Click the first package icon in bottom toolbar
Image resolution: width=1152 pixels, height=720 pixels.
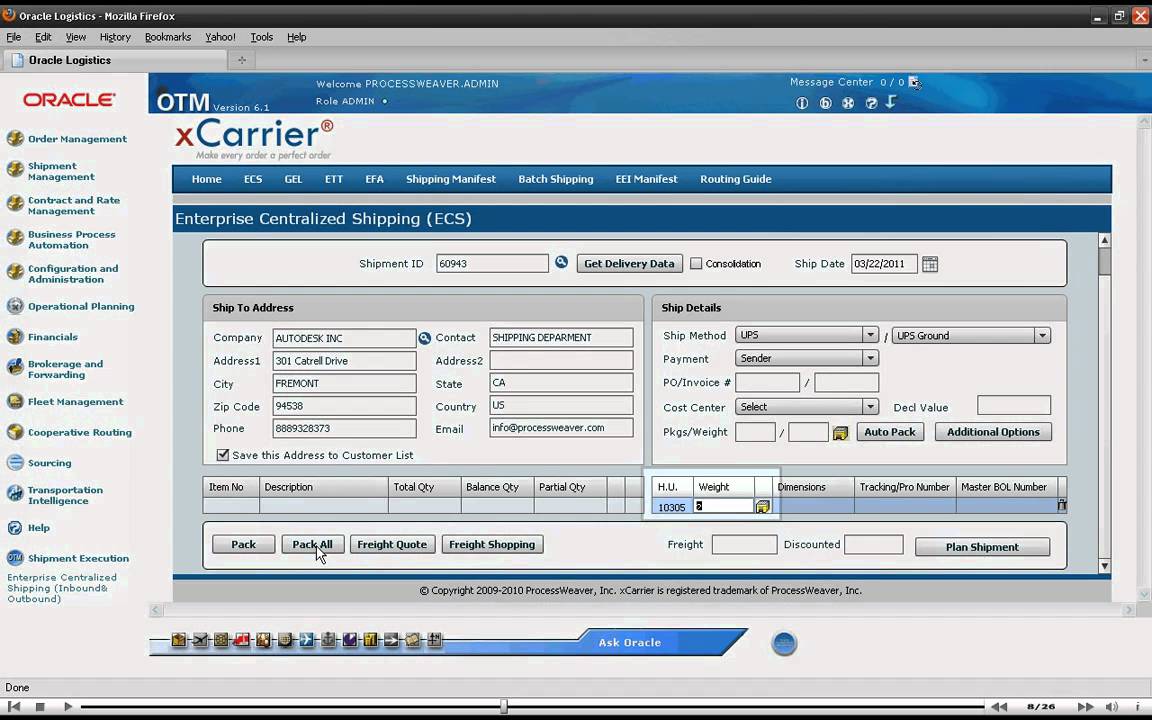(x=179, y=640)
